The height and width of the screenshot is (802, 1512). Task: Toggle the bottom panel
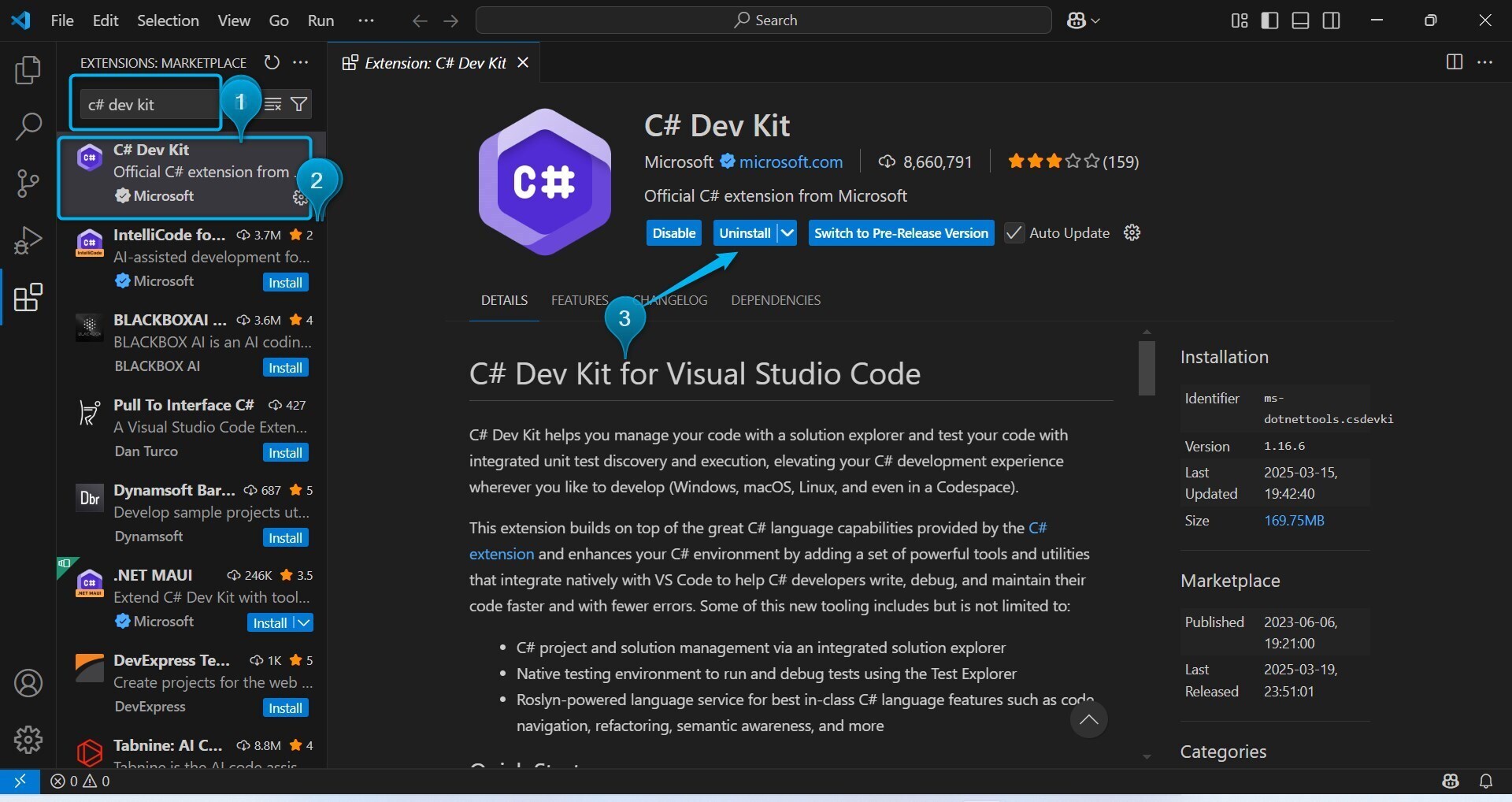[1301, 20]
